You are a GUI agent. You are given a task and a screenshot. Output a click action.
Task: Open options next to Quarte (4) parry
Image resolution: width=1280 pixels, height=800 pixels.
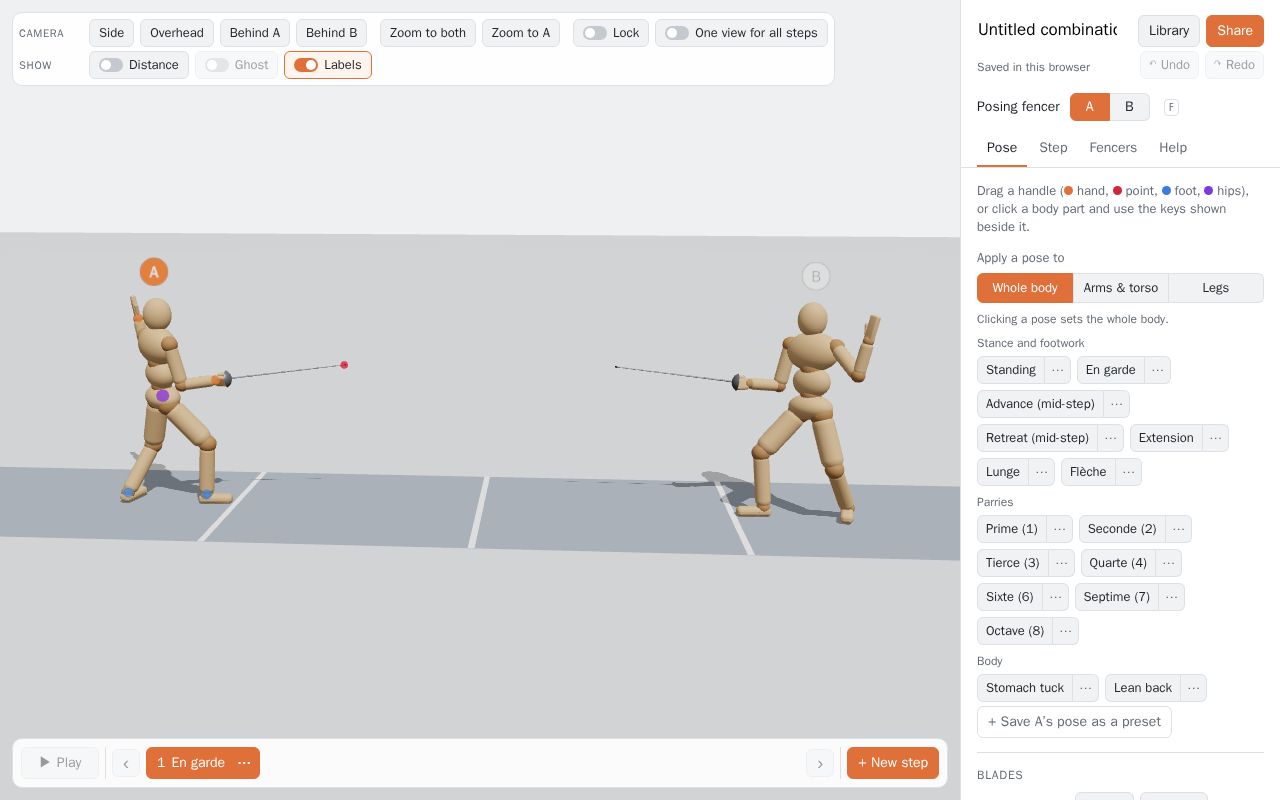(x=1169, y=563)
